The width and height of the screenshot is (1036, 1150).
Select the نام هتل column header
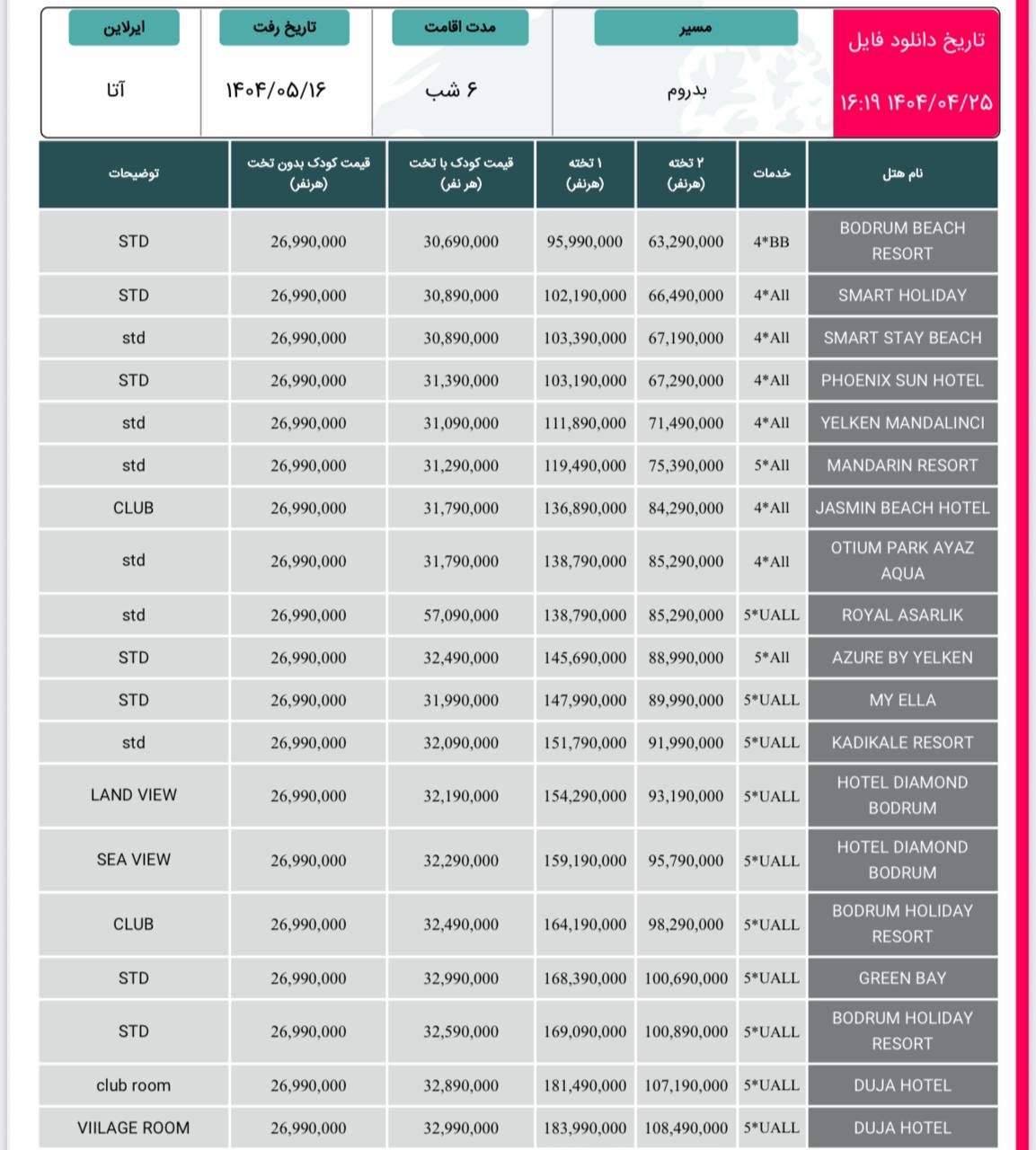(902, 174)
